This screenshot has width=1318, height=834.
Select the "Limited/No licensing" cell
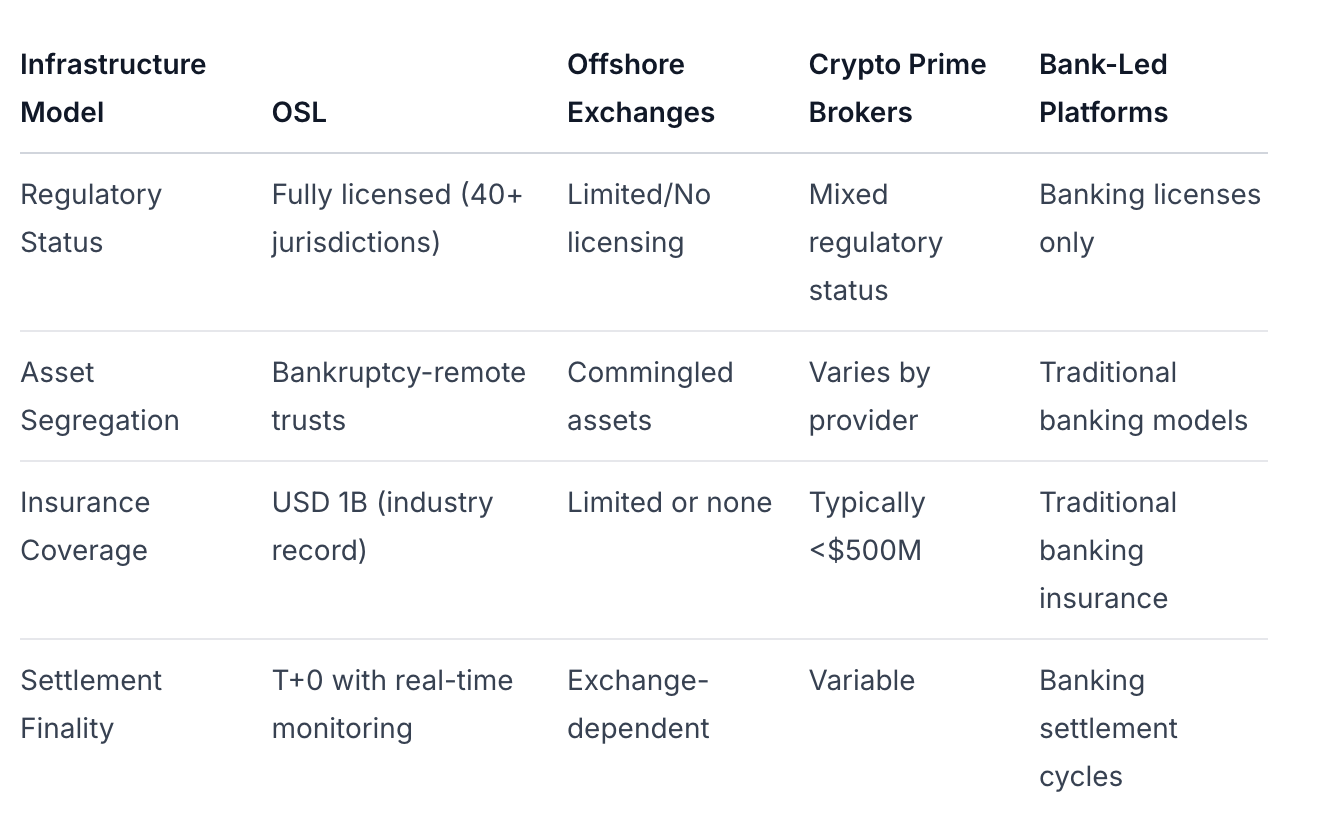click(x=639, y=218)
